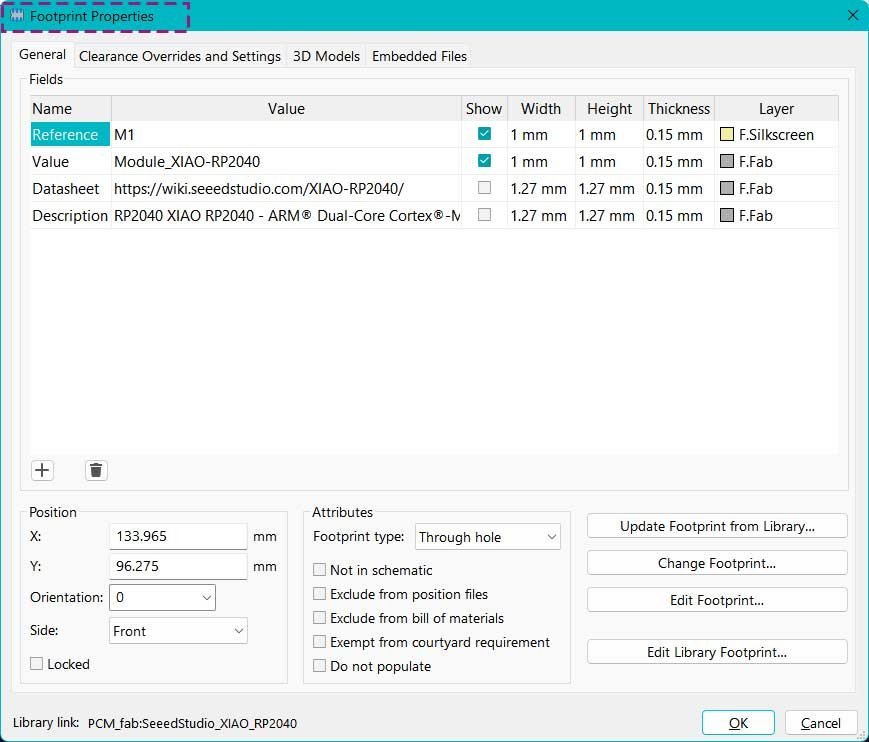Click the Datasheet field name cell

click(70, 188)
